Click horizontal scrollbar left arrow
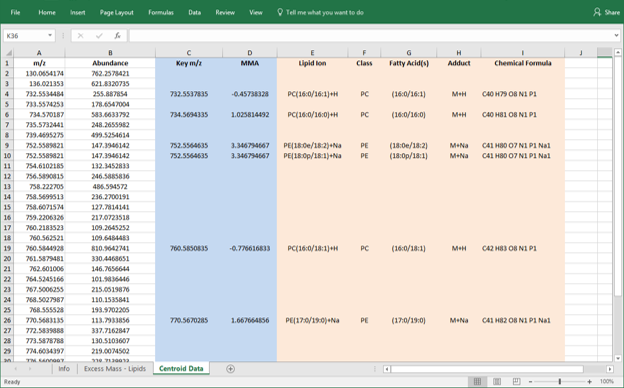 point(386,369)
